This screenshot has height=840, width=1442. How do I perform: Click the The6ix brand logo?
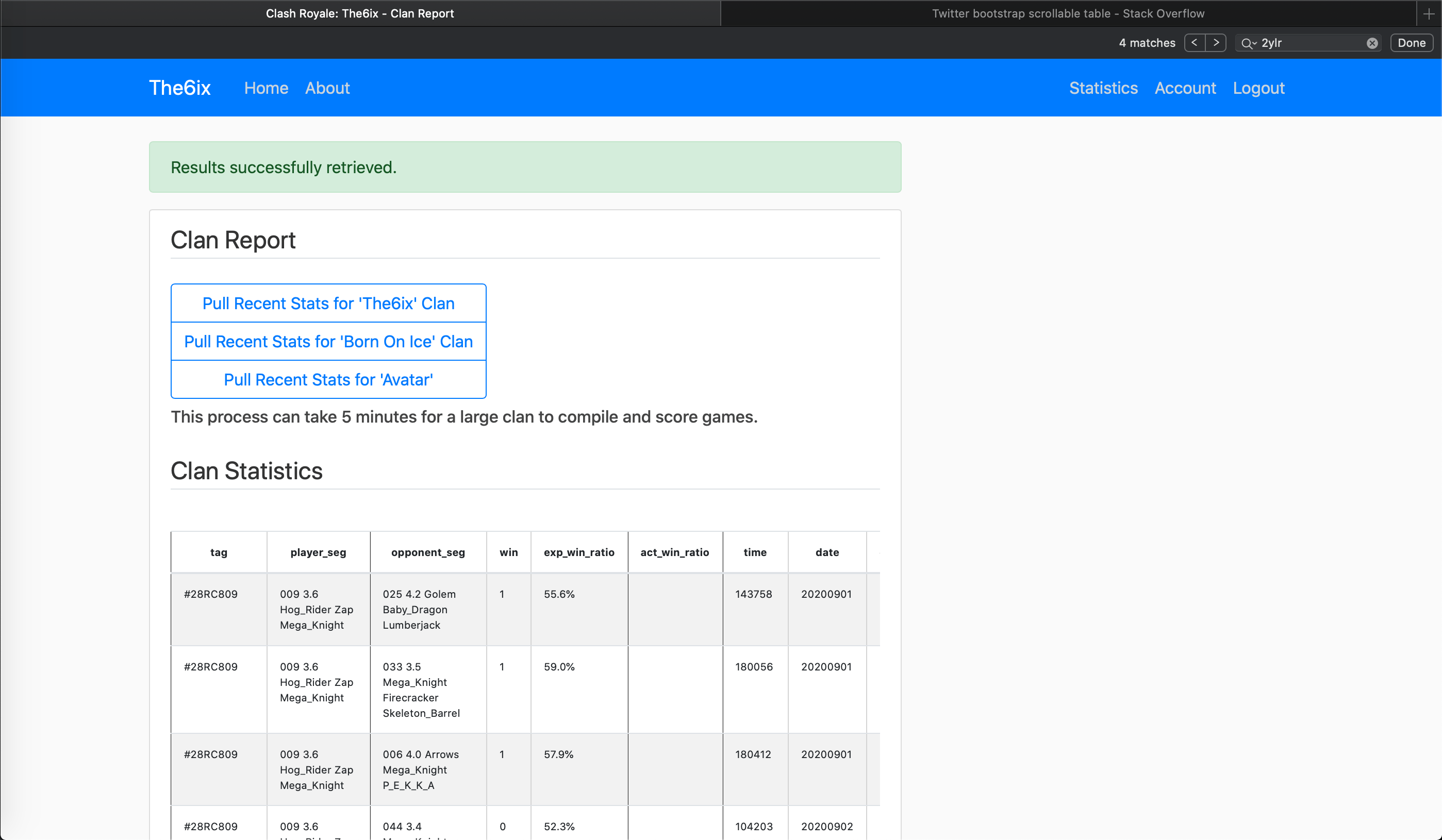click(x=180, y=87)
